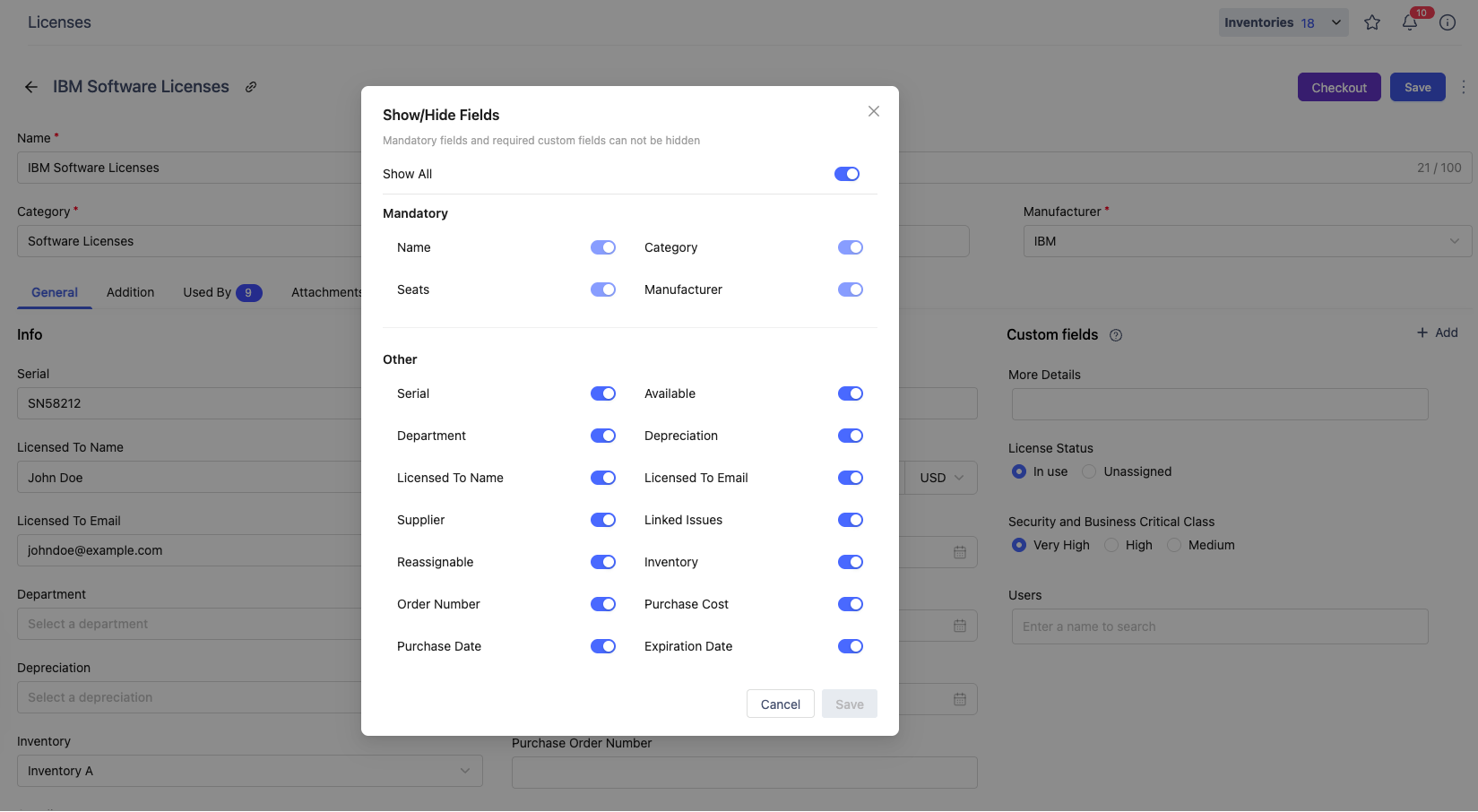Open the three-dot more options menu
Viewport: 1478px width, 812px height.
click(x=1463, y=87)
